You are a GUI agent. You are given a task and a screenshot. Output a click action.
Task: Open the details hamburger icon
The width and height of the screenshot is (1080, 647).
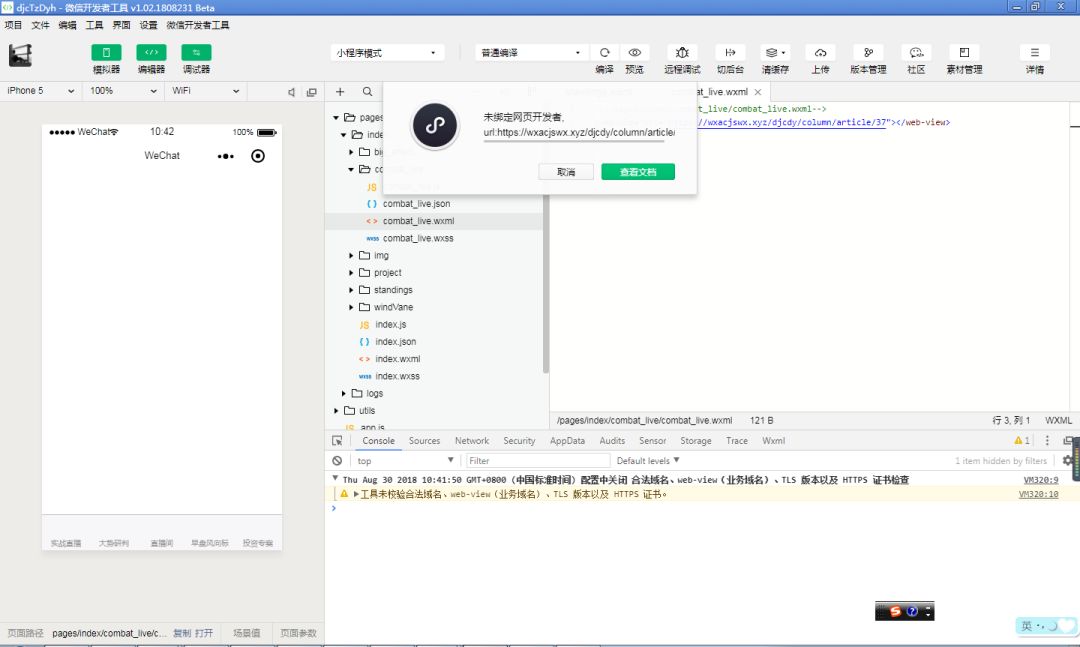click(x=1035, y=52)
